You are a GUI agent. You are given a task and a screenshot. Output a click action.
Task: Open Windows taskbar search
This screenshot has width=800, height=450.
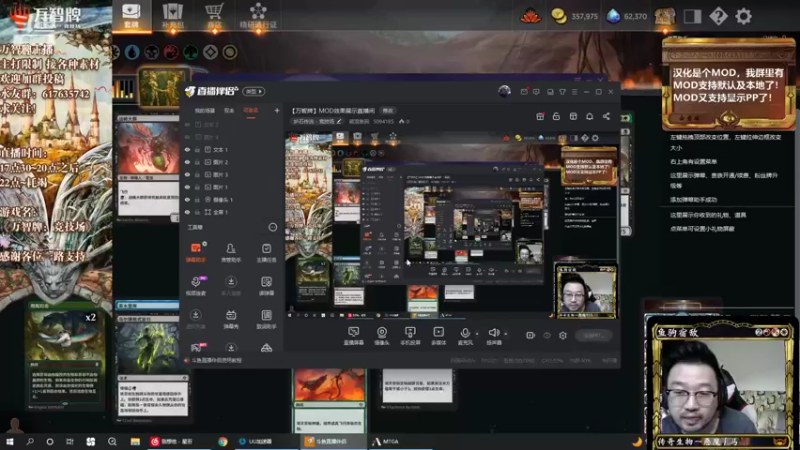[x=30, y=441]
